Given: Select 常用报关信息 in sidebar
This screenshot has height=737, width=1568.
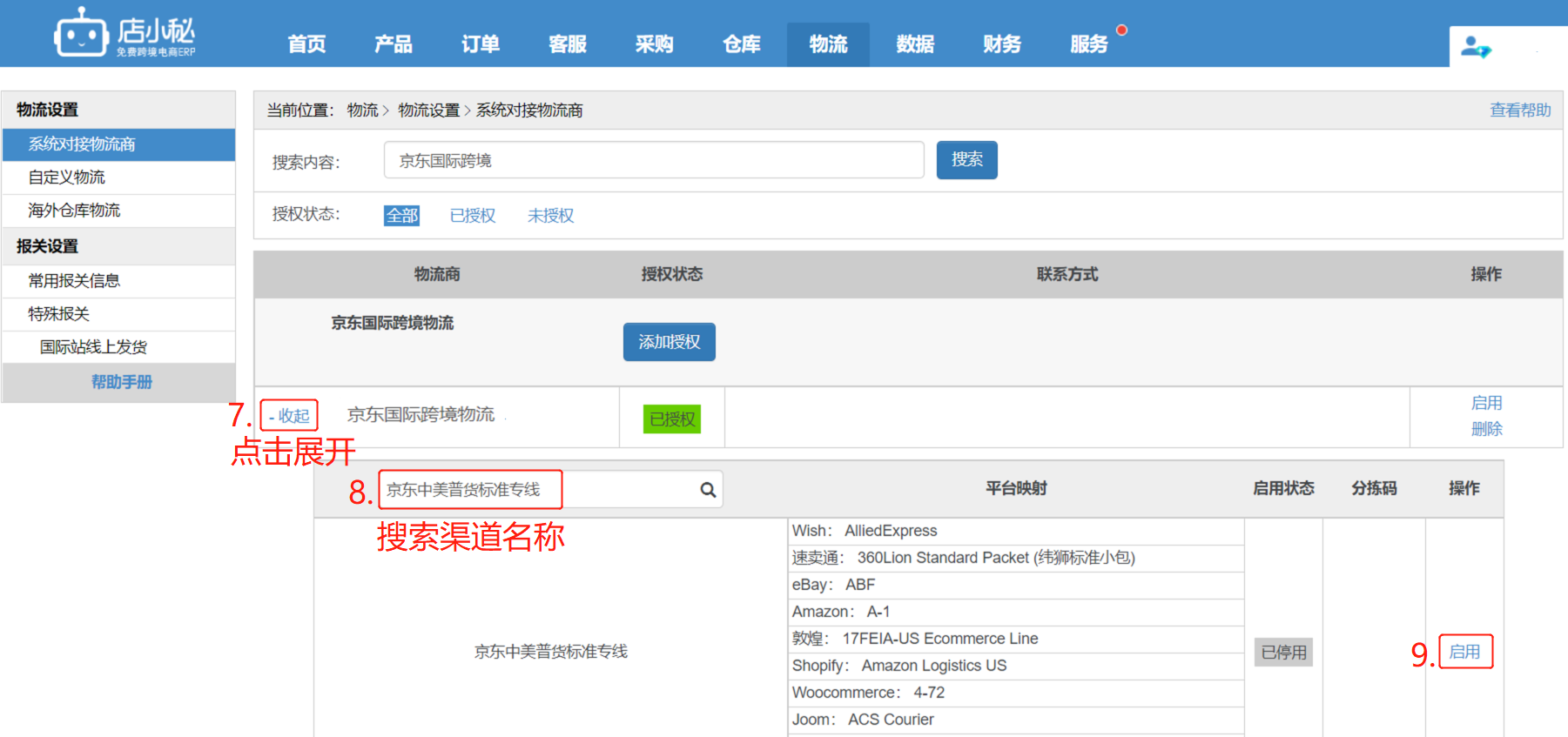Looking at the screenshot, I should tap(118, 281).
